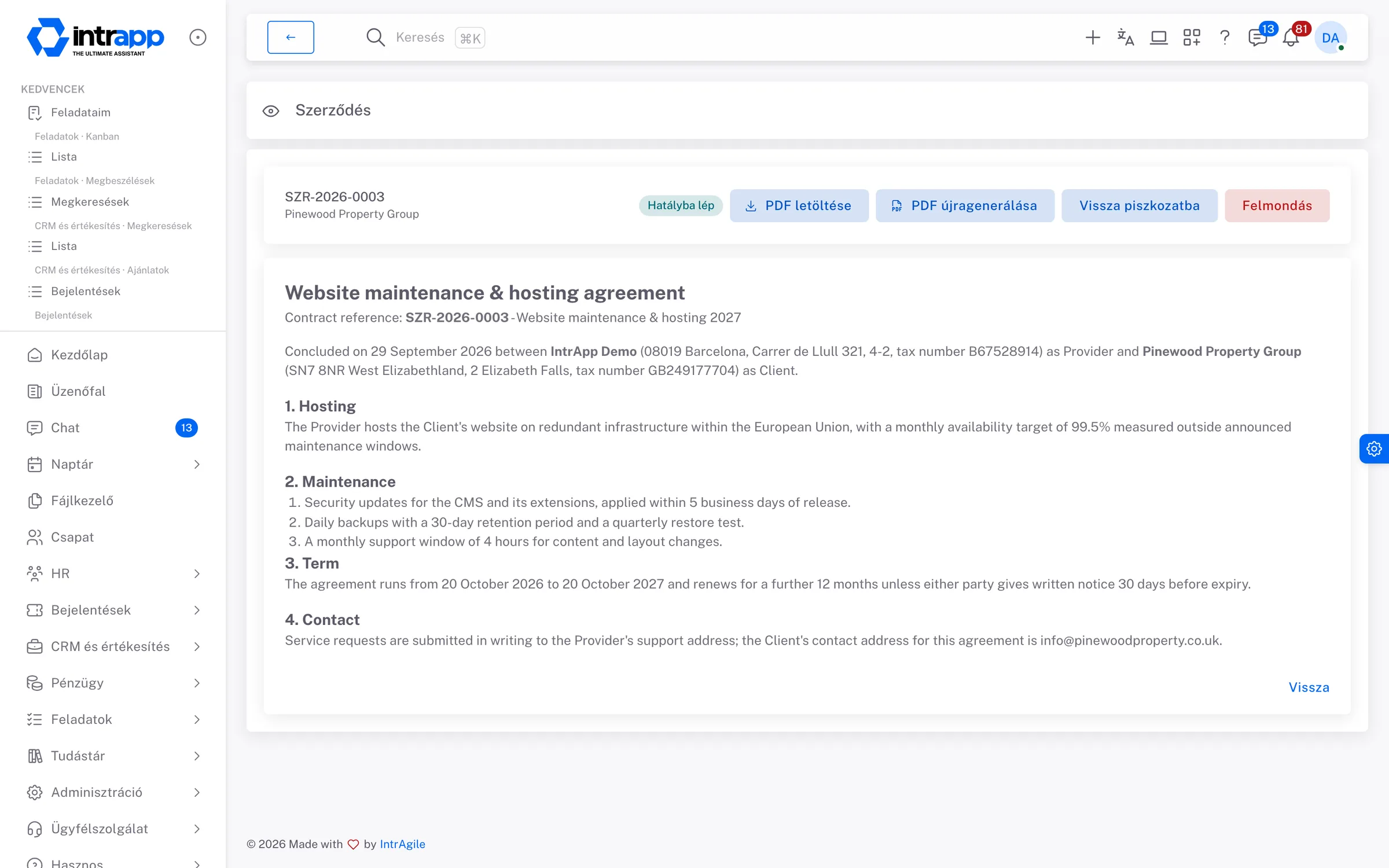Click the plus quick-add icon
The height and width of the screenshot is (868, 1389).
[x=1092, y=38]
